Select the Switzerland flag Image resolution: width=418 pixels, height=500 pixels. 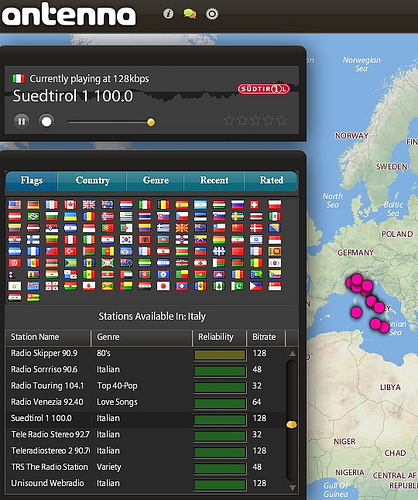point(255,204)
